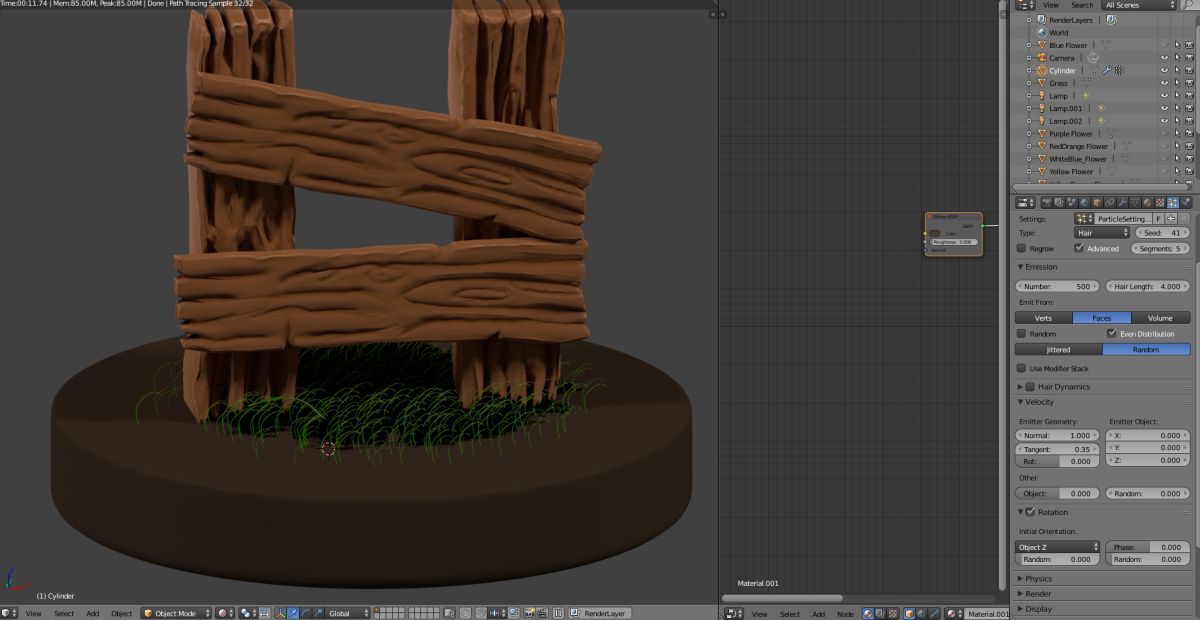Open the 3D viewport Add menu
This screenshot has height=620, width=1200.
(x=92, y=613)
